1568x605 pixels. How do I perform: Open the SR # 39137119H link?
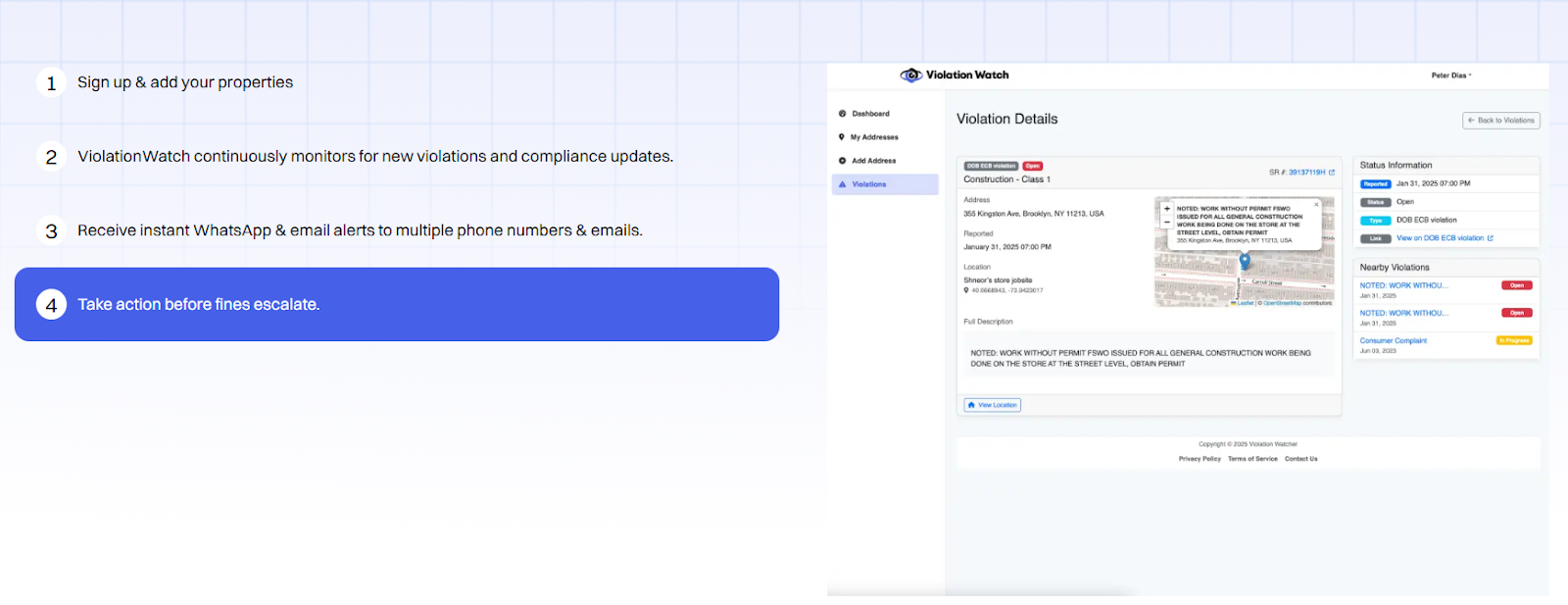pyautogui.click(x=1311, y=173)
